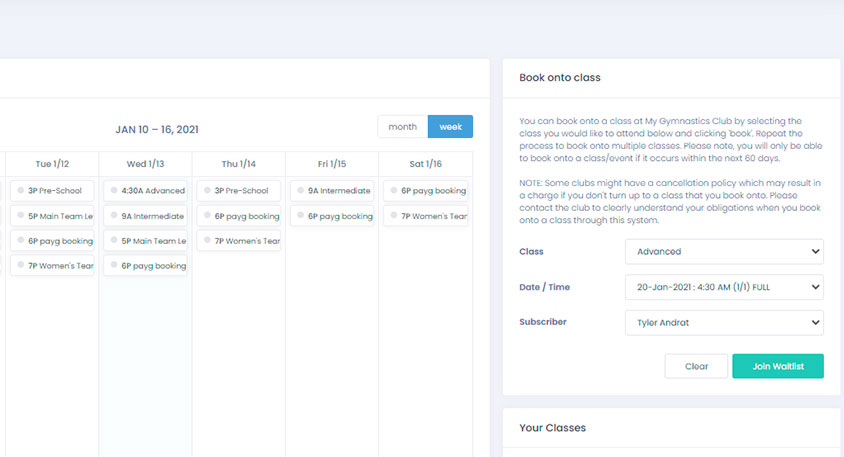Screen dimensions: 844x457
Task: Select the Sat 1/16 column header
Action: [425, 164]
